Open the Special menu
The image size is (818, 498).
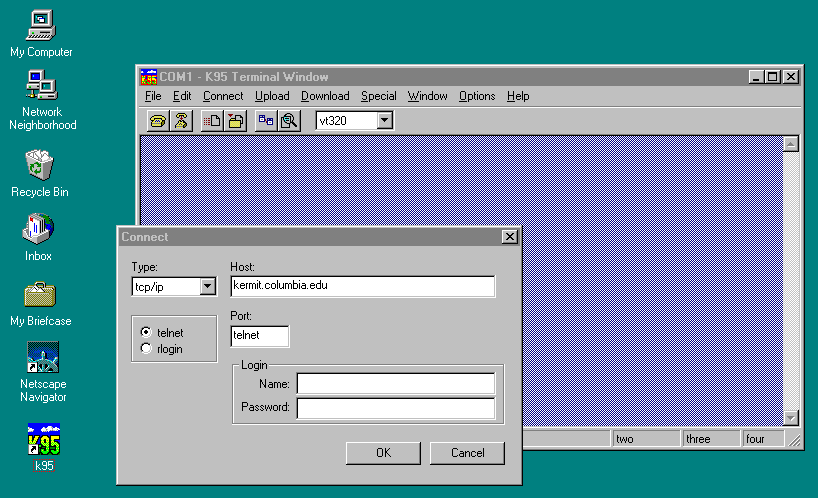pyautogui.click(x=378, y=96)
